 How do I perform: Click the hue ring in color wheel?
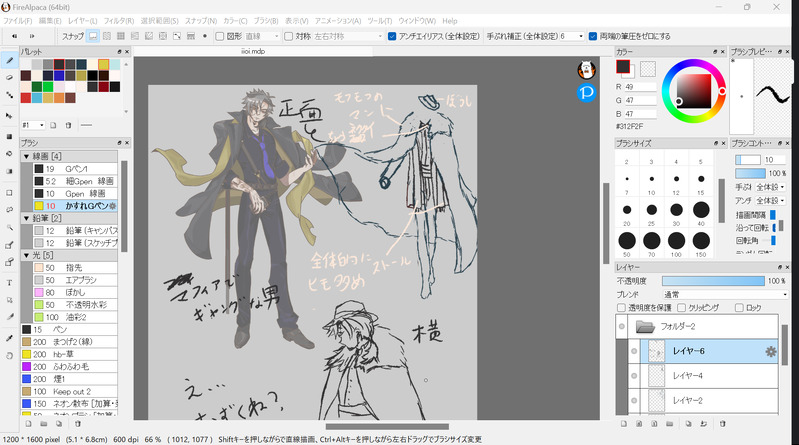[x=722, y=91]
